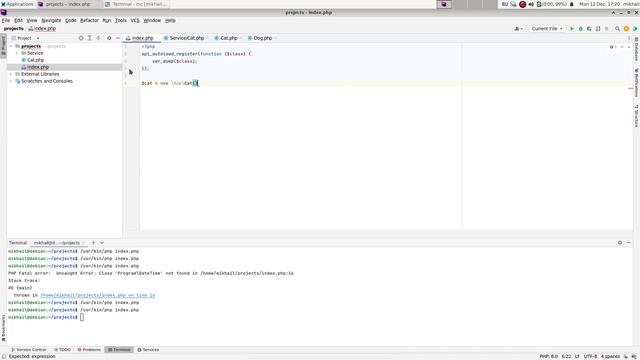Toggle the Terminal tool window button

119,350
